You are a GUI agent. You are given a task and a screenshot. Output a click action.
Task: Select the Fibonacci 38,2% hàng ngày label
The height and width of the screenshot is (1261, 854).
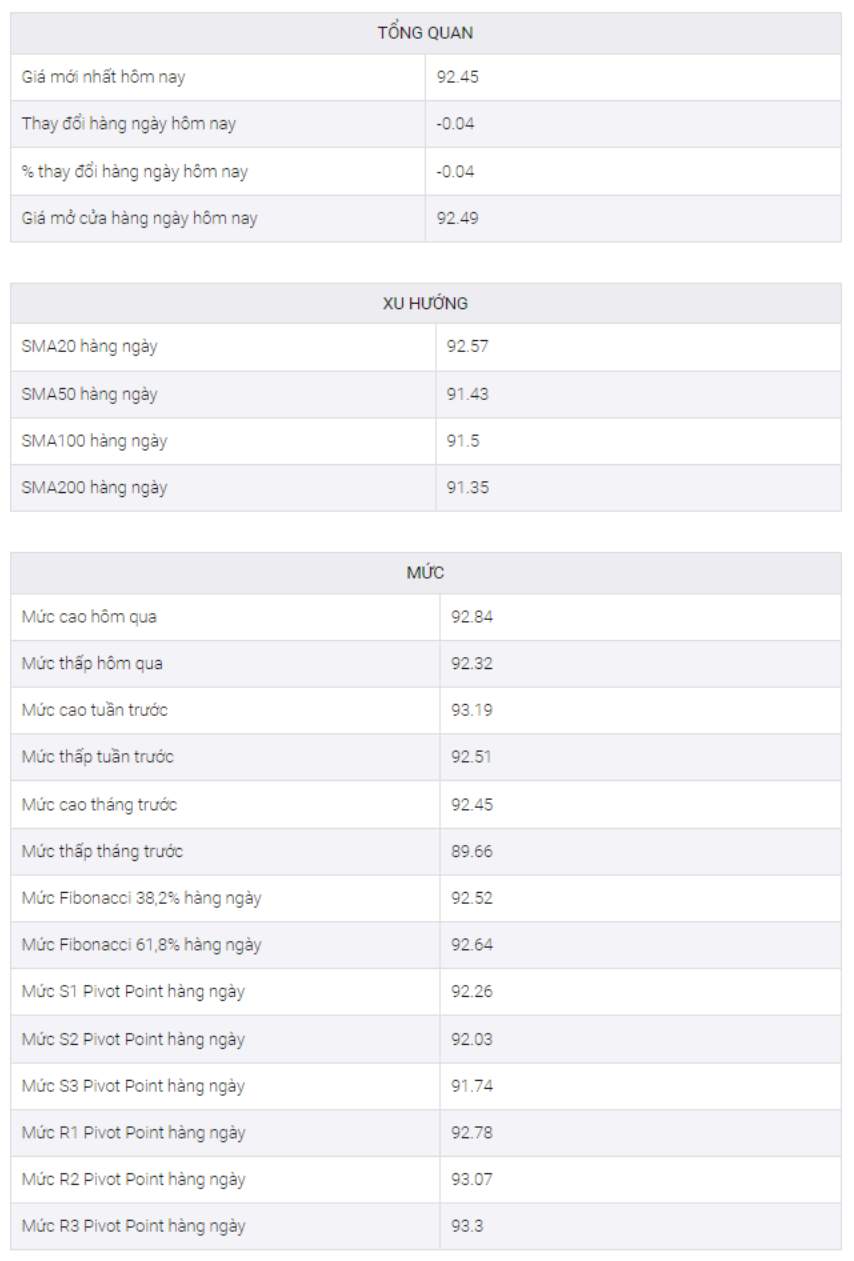141,899
